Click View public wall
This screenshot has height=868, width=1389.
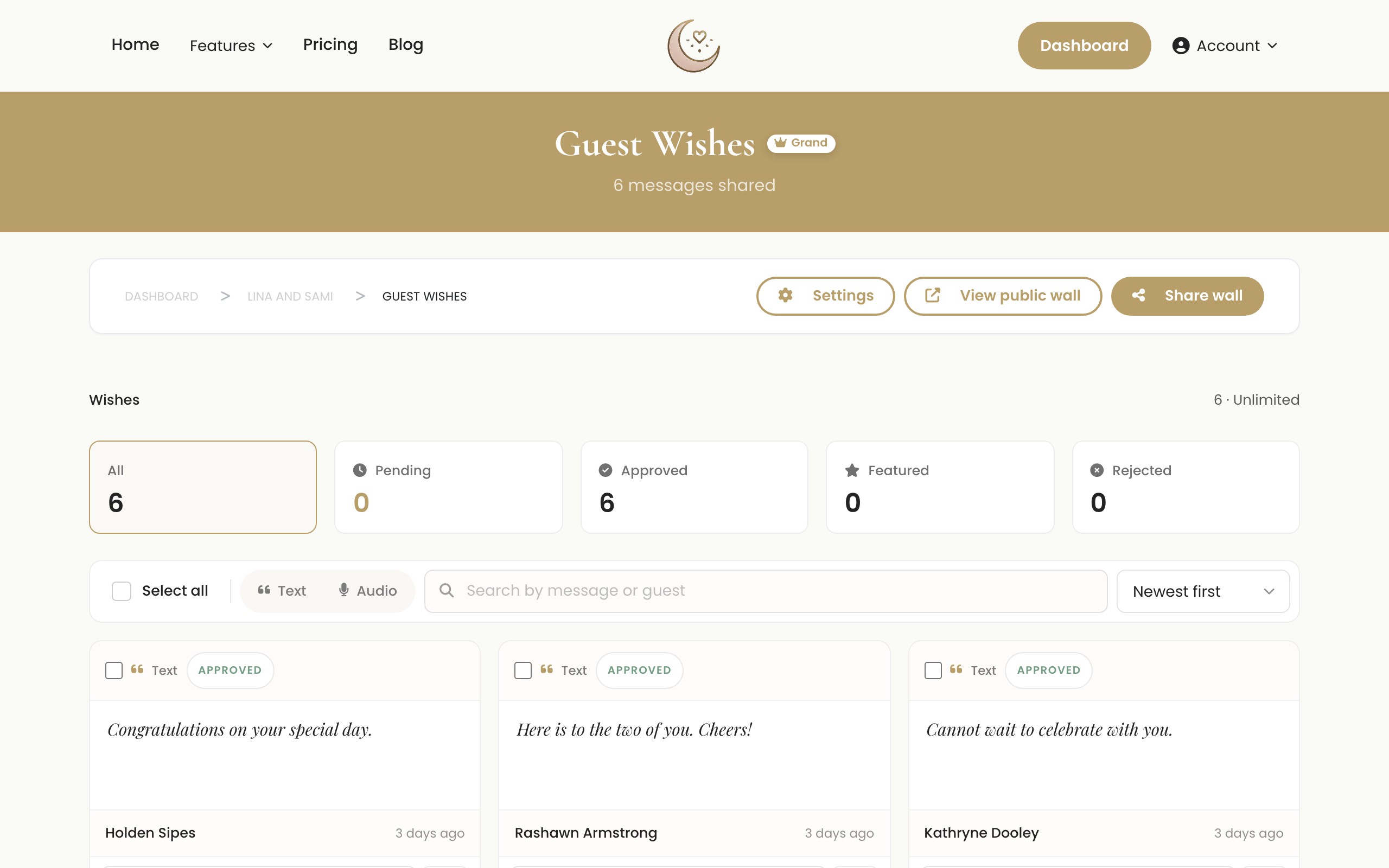tap(1003, 296)
